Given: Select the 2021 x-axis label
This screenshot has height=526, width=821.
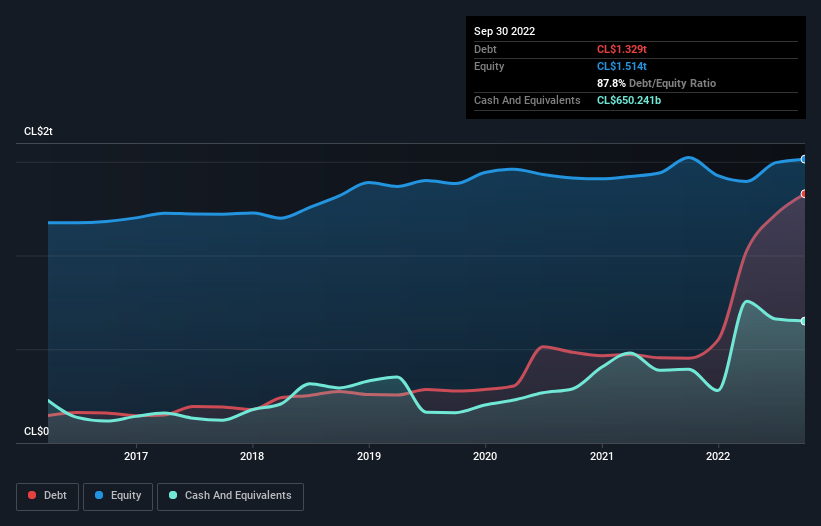Looking at the screenshot, I should (602, 457).
